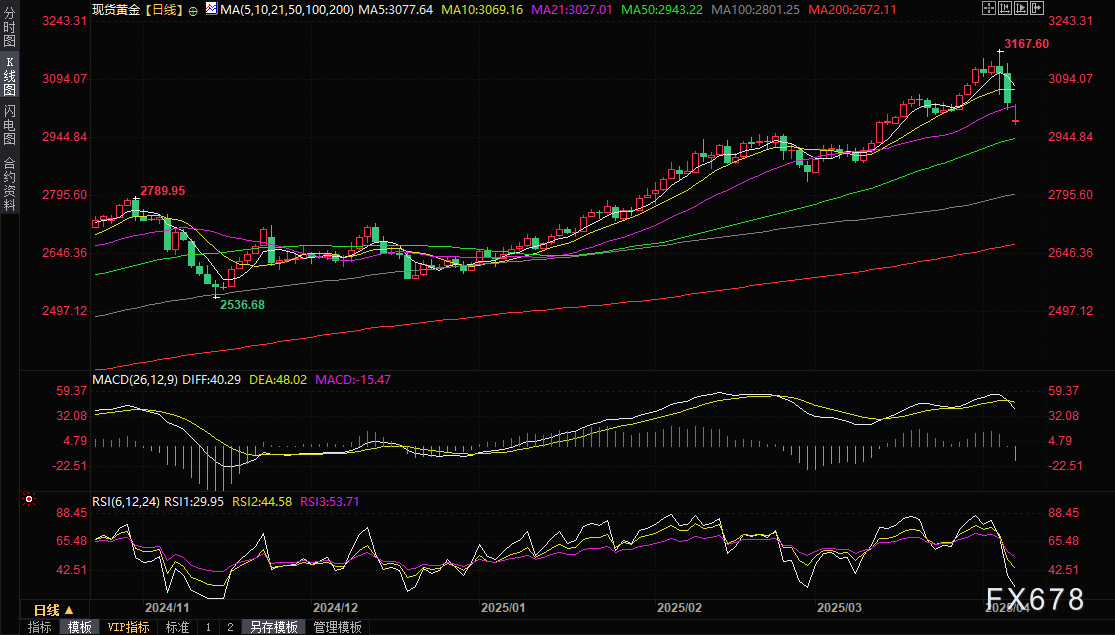Click the RSI2:44.58 value
Image resolution: width=1115 pixels, height=635 pixels.
262,501
